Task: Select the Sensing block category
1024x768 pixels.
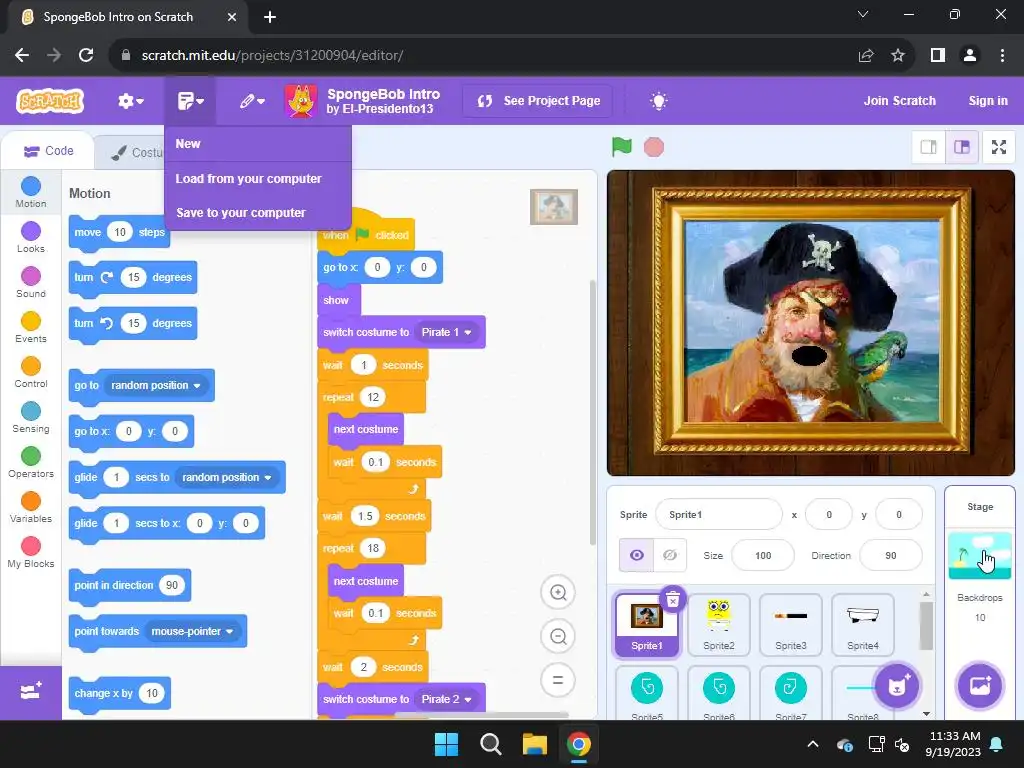Action: click(31, 417)
